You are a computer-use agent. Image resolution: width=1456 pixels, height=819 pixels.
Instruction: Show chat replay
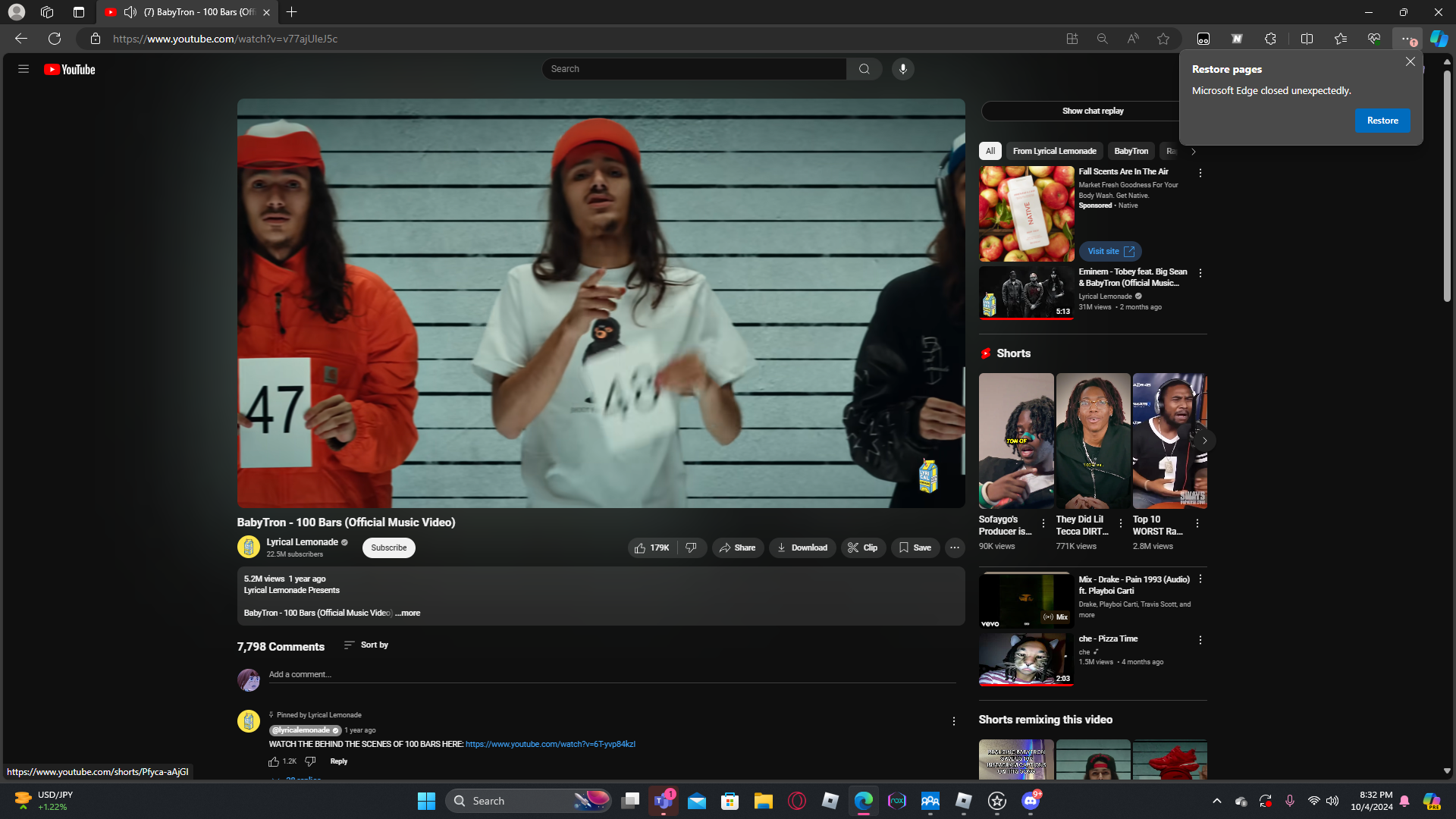pyautogui.click(x=1093, y=111)
